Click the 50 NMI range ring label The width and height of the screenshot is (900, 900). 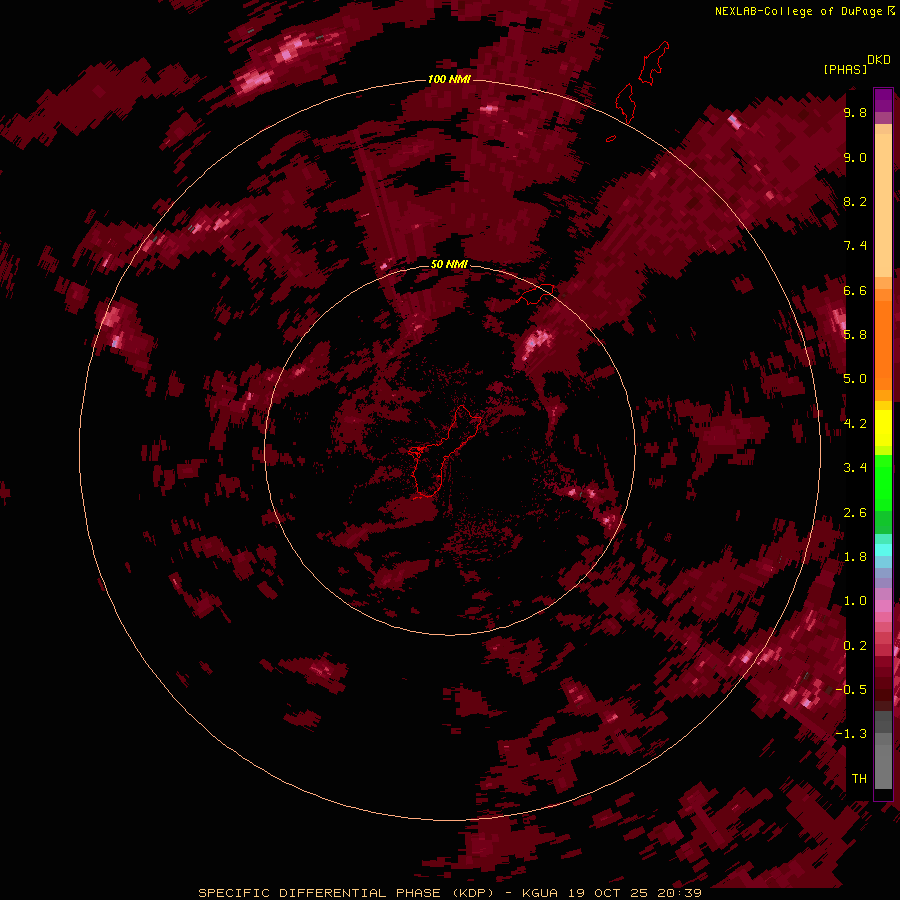coord(449,264)
